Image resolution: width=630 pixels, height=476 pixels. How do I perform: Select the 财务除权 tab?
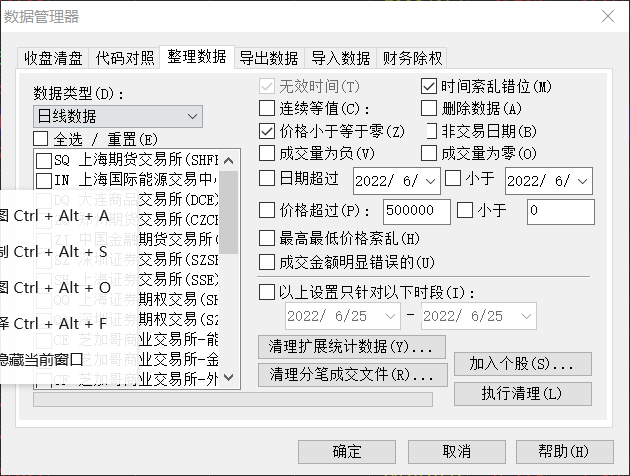point(412,58)
